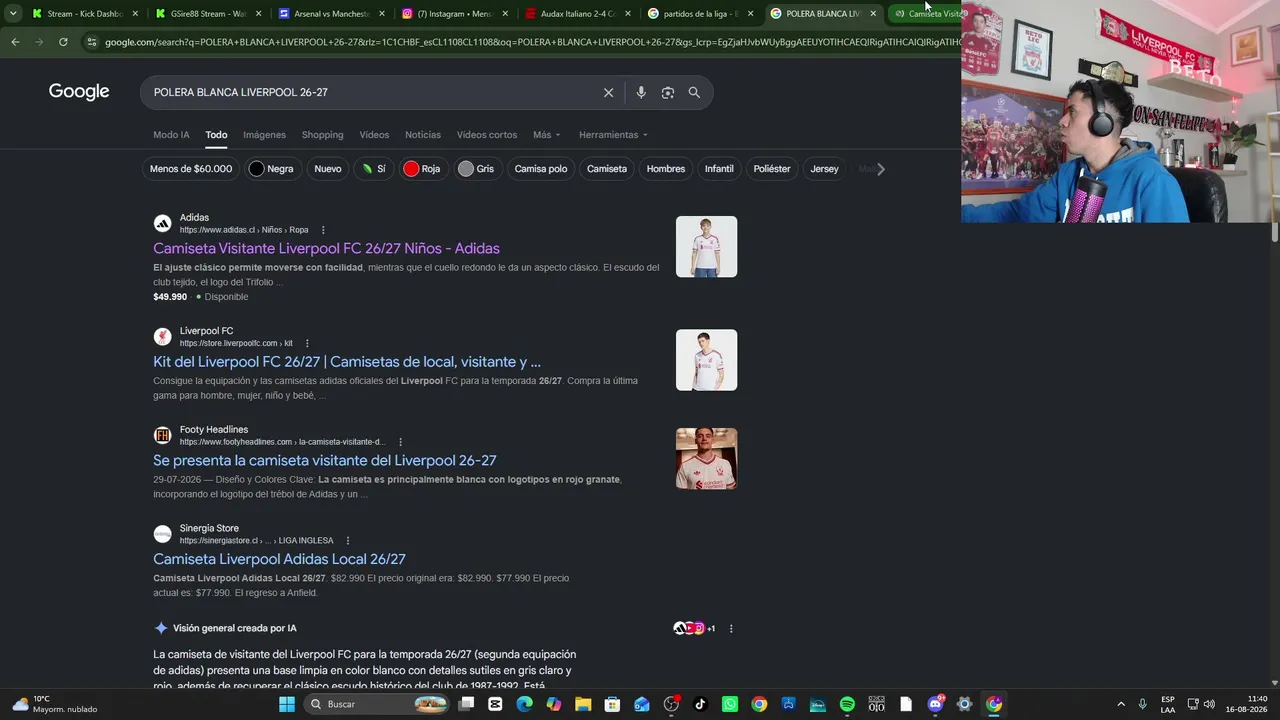1280x720 pixels.
Task: Go back to the previous page
Action: (x=15, y=42)
